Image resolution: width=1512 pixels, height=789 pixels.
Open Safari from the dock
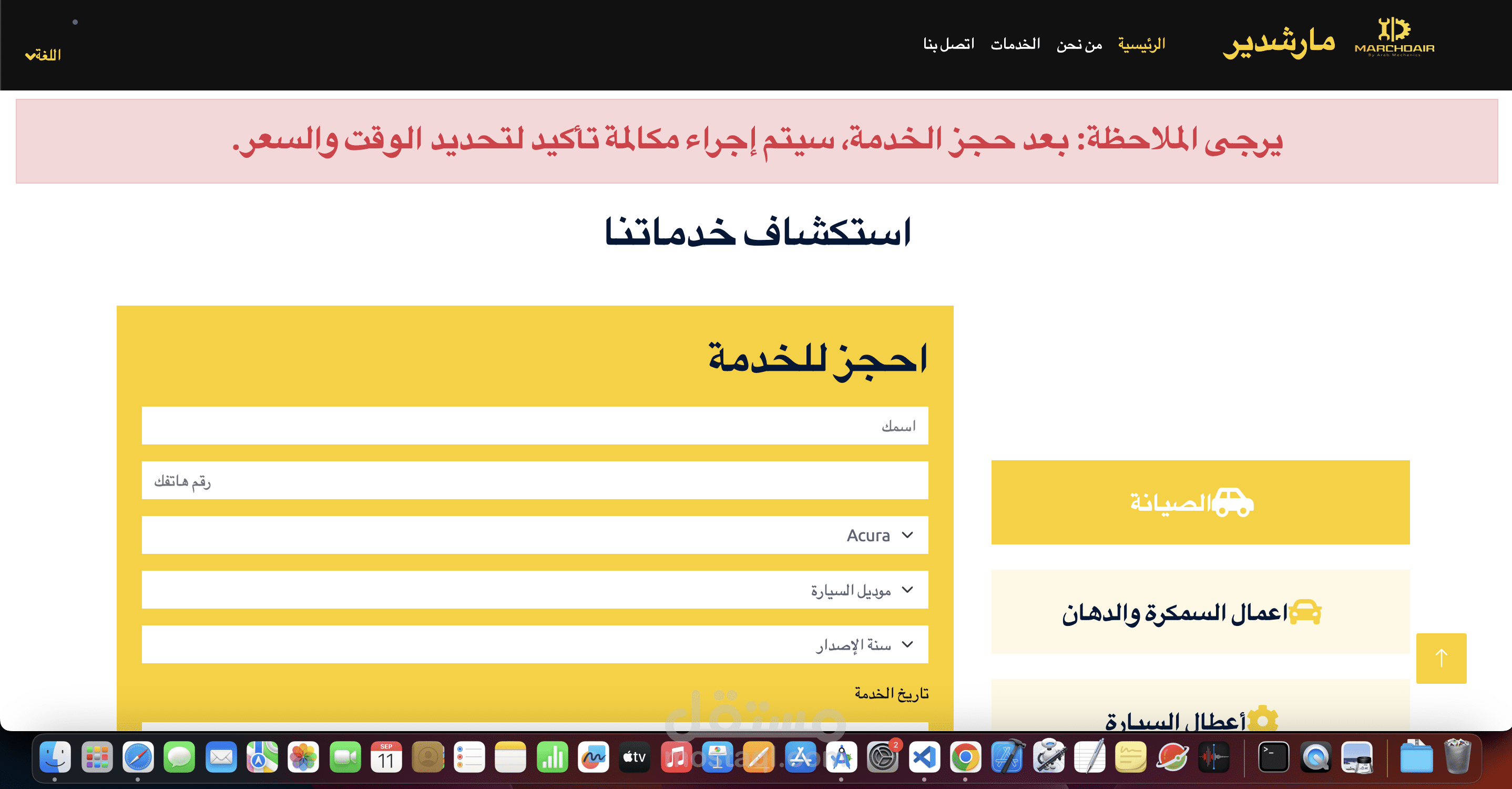tap(138, 757)
